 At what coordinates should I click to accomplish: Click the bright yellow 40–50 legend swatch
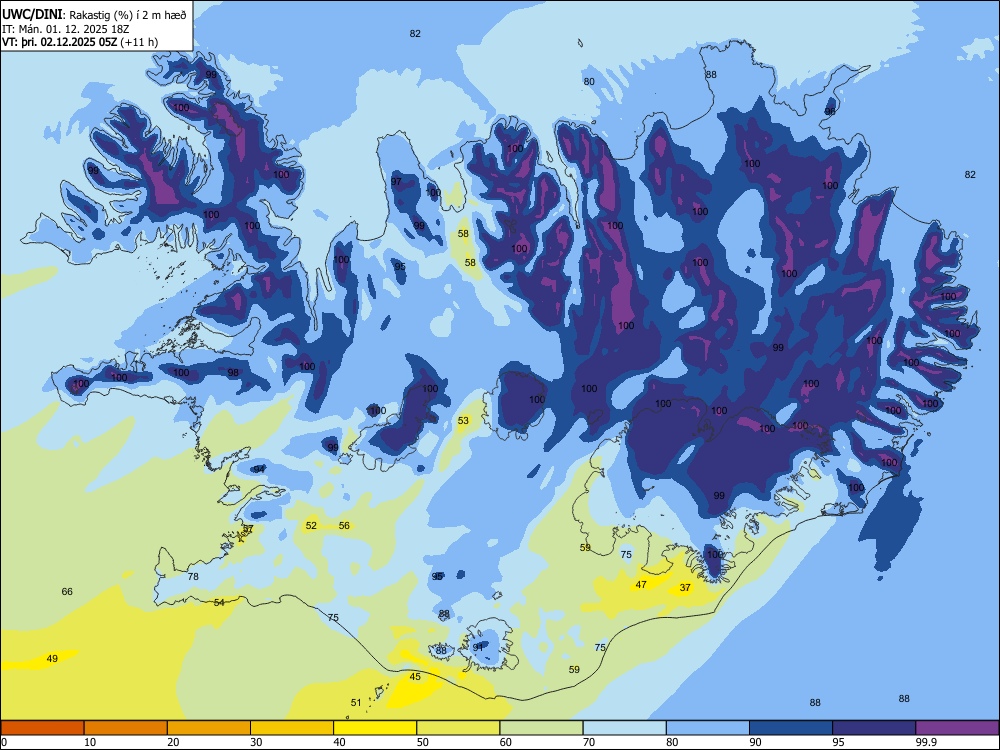[375, 728]
